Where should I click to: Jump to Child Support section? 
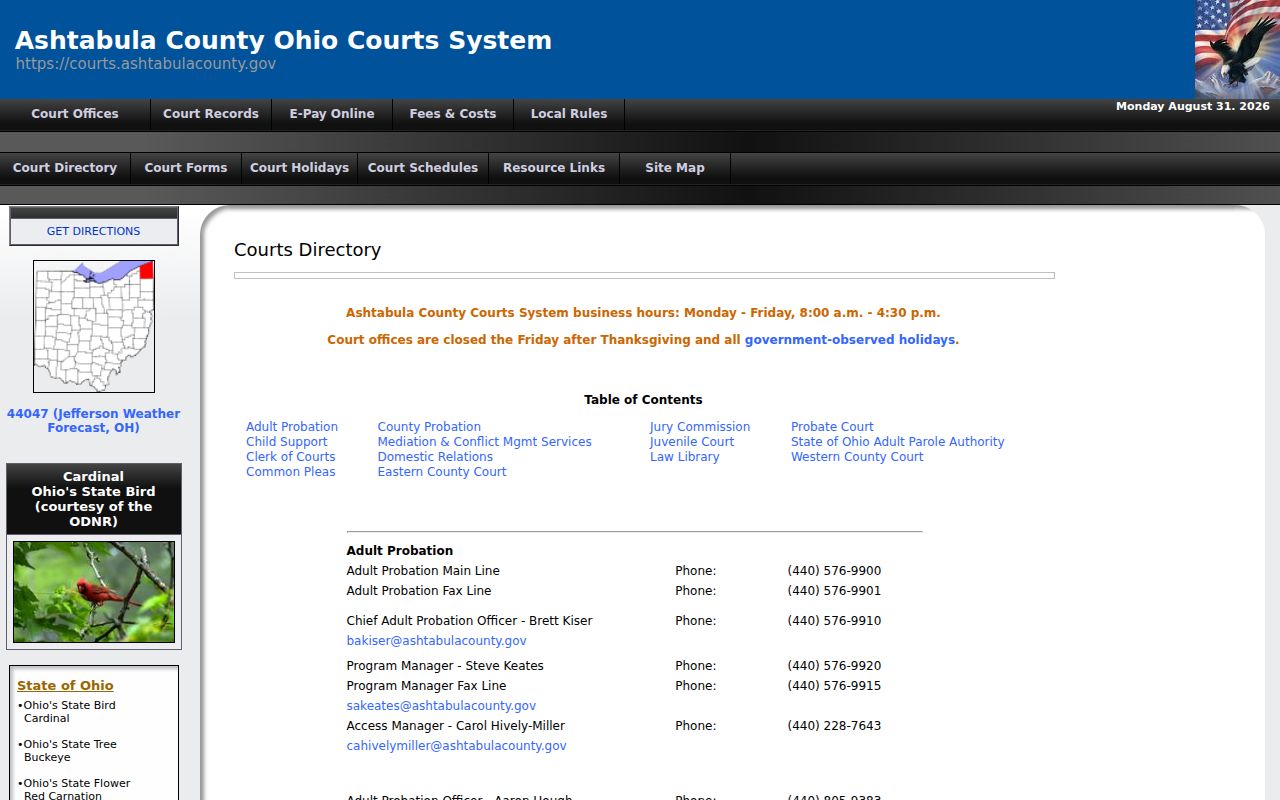287,442
